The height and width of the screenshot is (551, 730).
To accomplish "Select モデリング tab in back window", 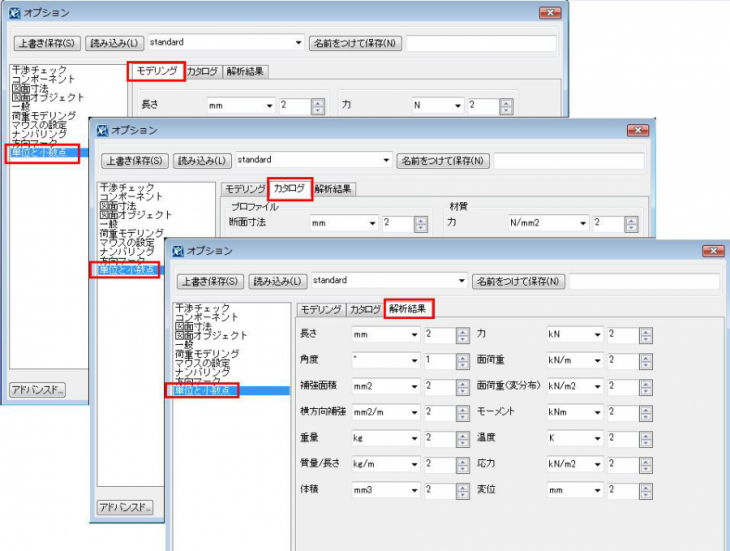I will [x=156, y=71].
